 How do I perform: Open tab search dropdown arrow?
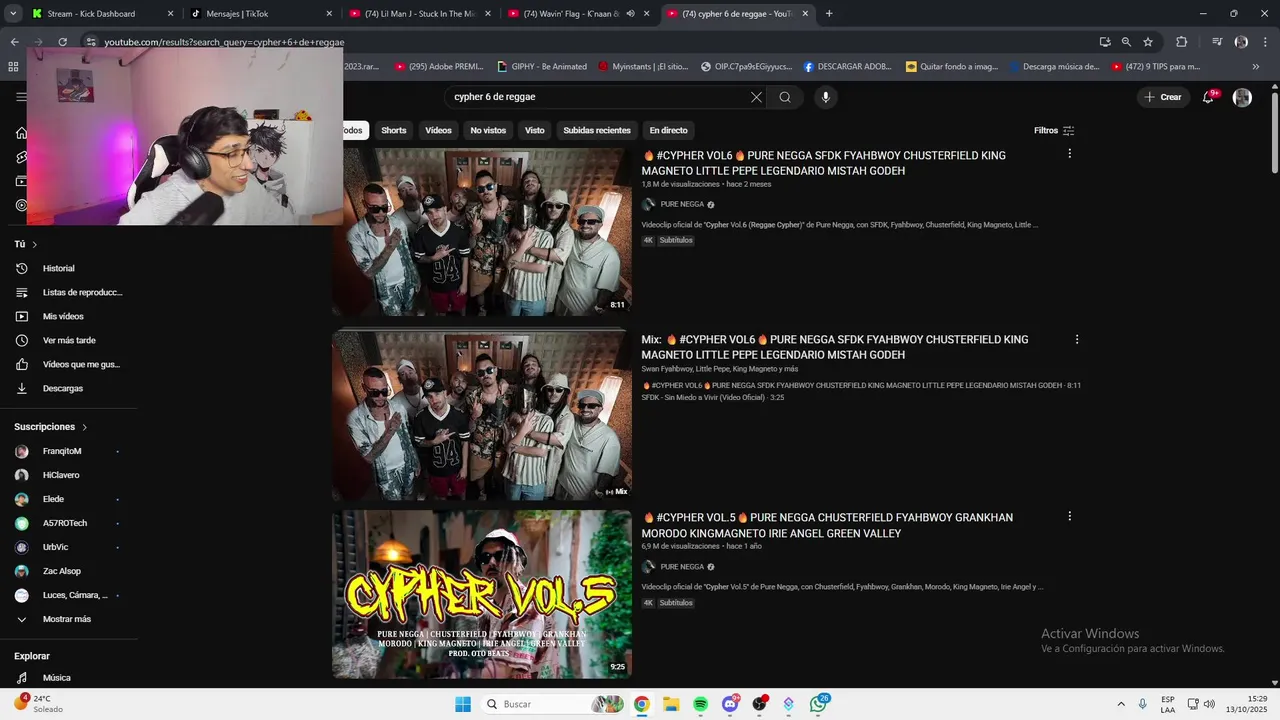pos(13,13)
